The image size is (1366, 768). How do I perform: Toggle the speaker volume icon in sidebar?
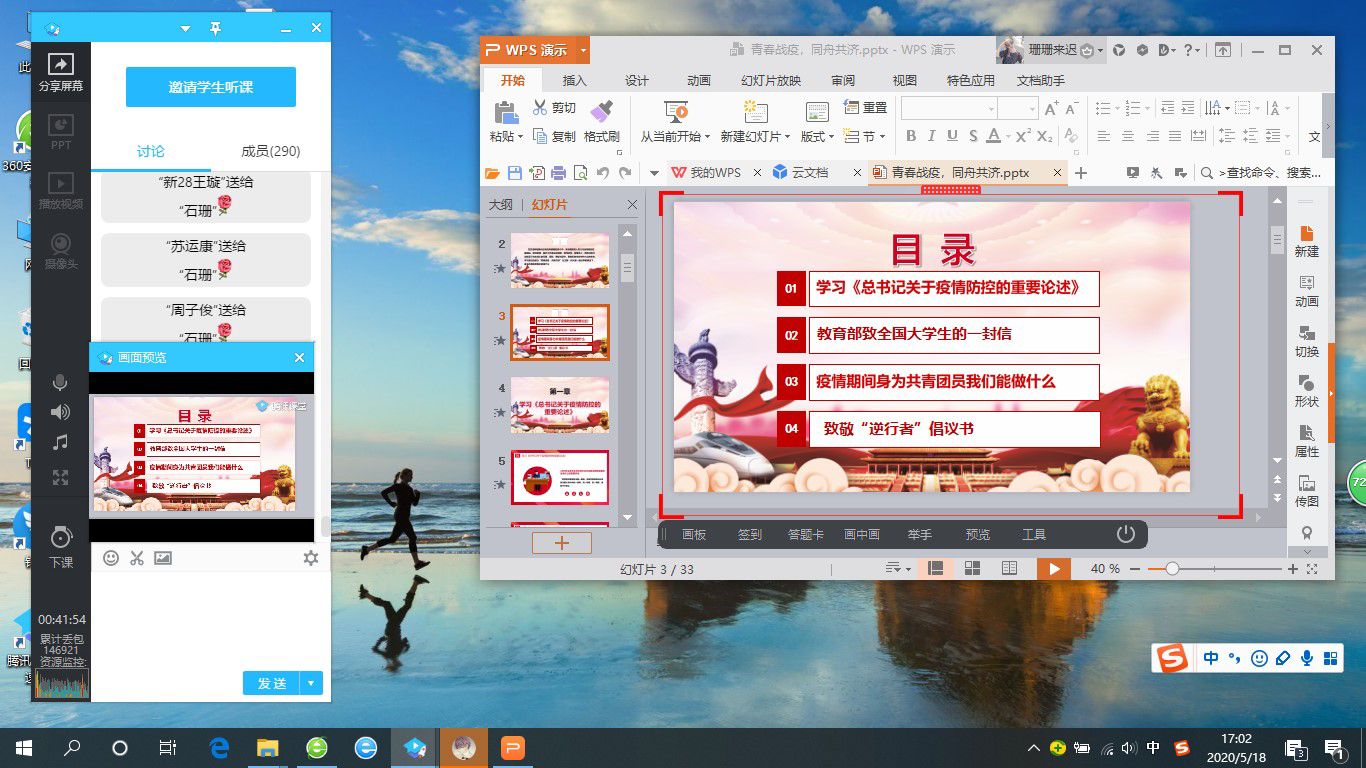coord(61,412)
